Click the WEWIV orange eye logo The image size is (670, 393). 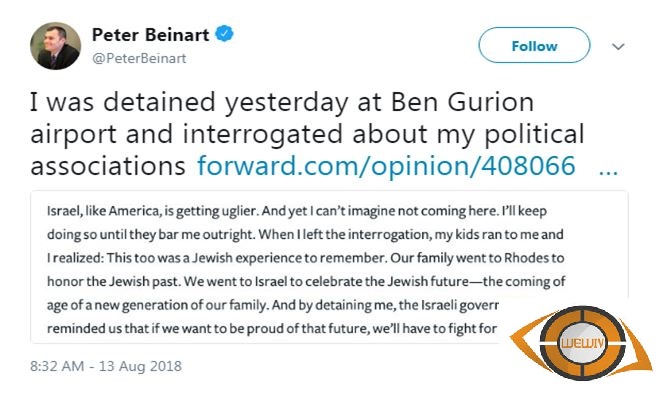click(x=582, y=343)
